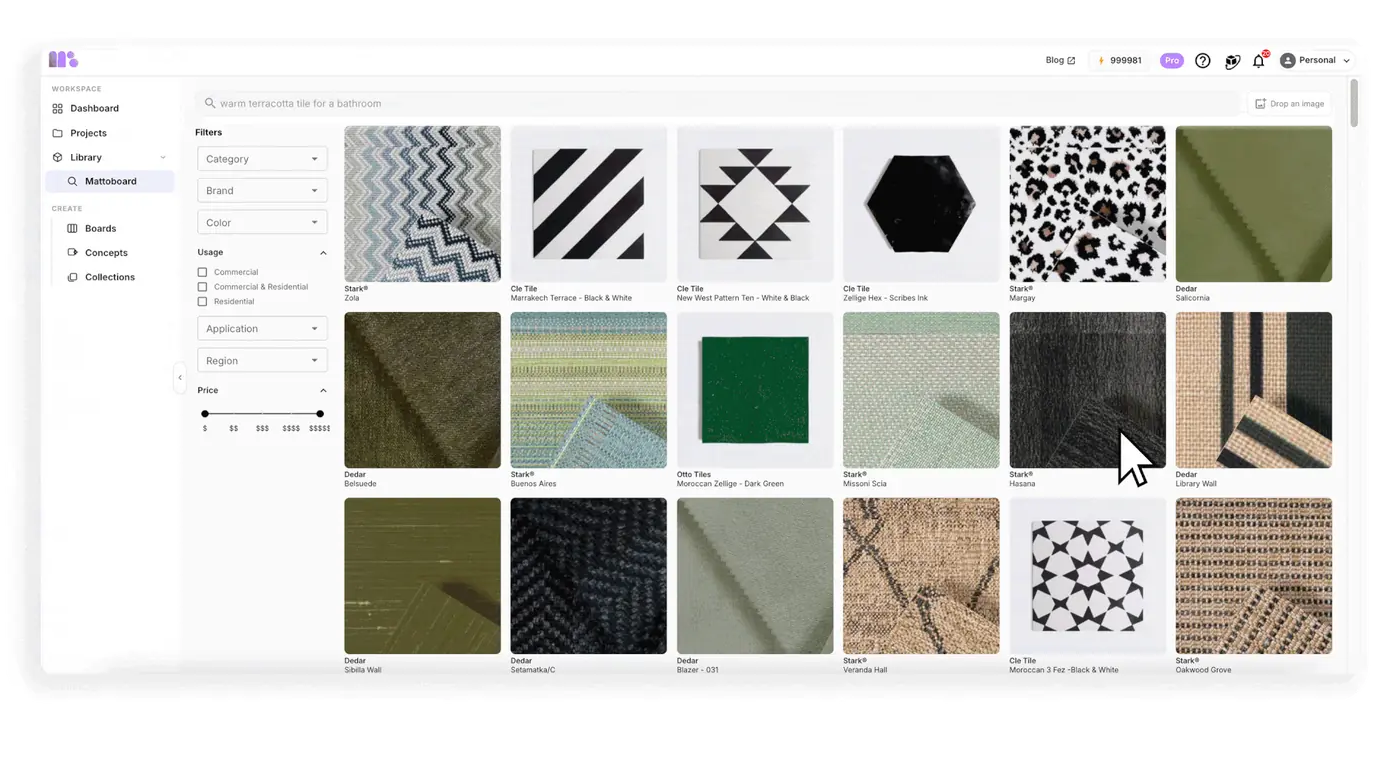Click the Dashboard grid icon
The image size is (1400, 759).
tap(57, 108)
